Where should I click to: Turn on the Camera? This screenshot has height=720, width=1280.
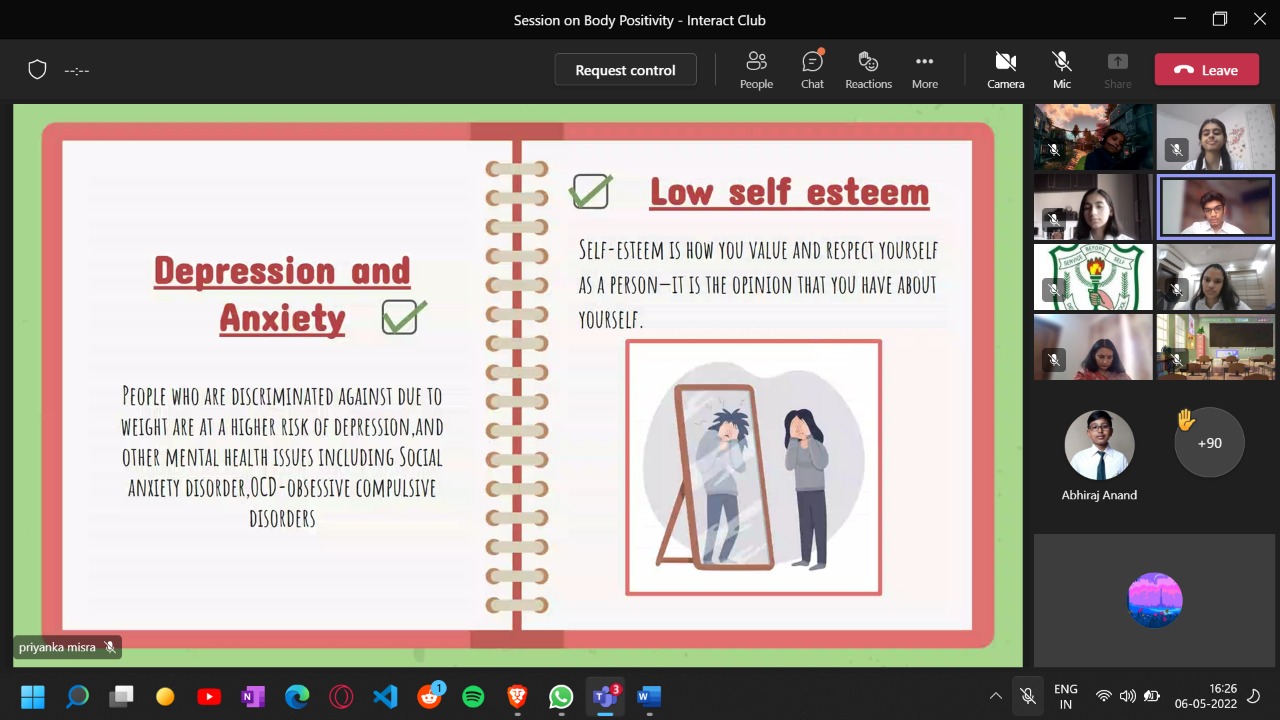tap(1005, 70)
